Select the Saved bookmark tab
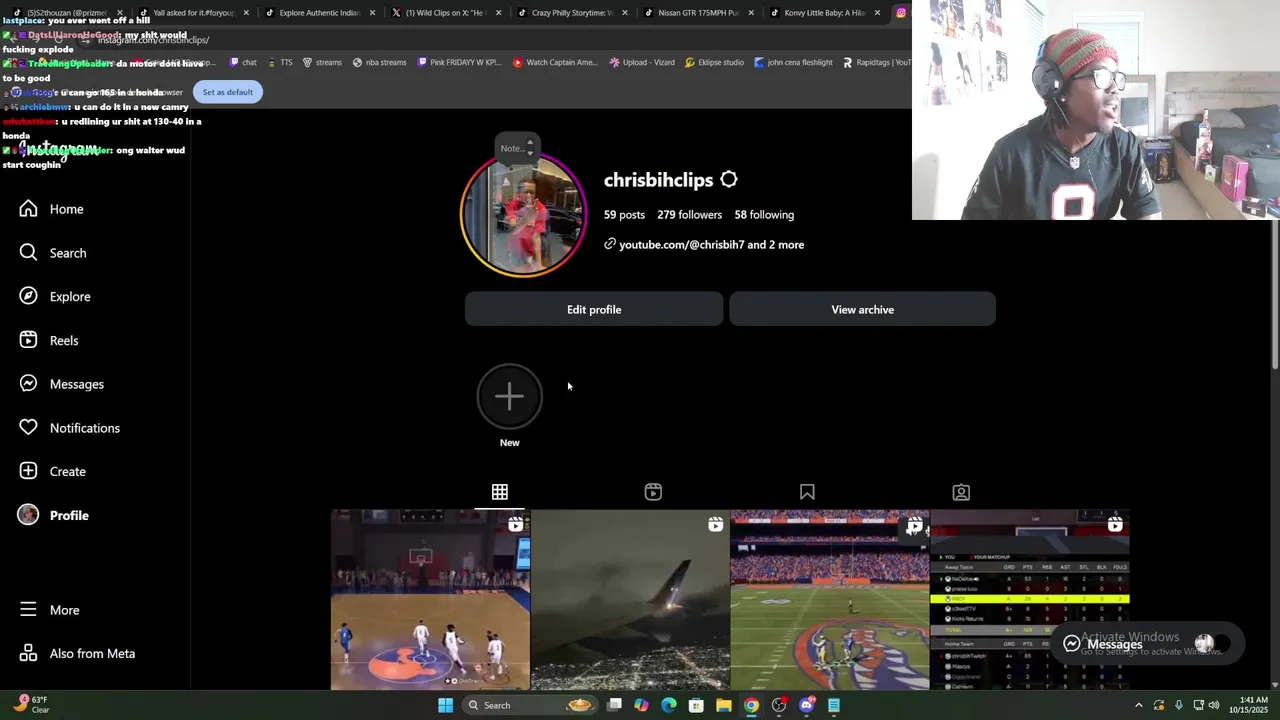This screenshot has width=1280, height=720. pos(807,492)
